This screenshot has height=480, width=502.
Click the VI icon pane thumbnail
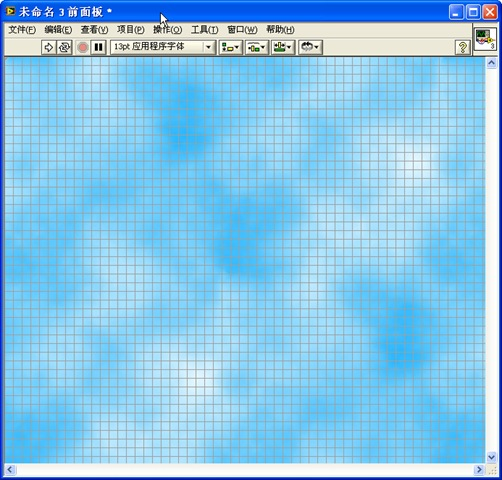pos(485,39)
